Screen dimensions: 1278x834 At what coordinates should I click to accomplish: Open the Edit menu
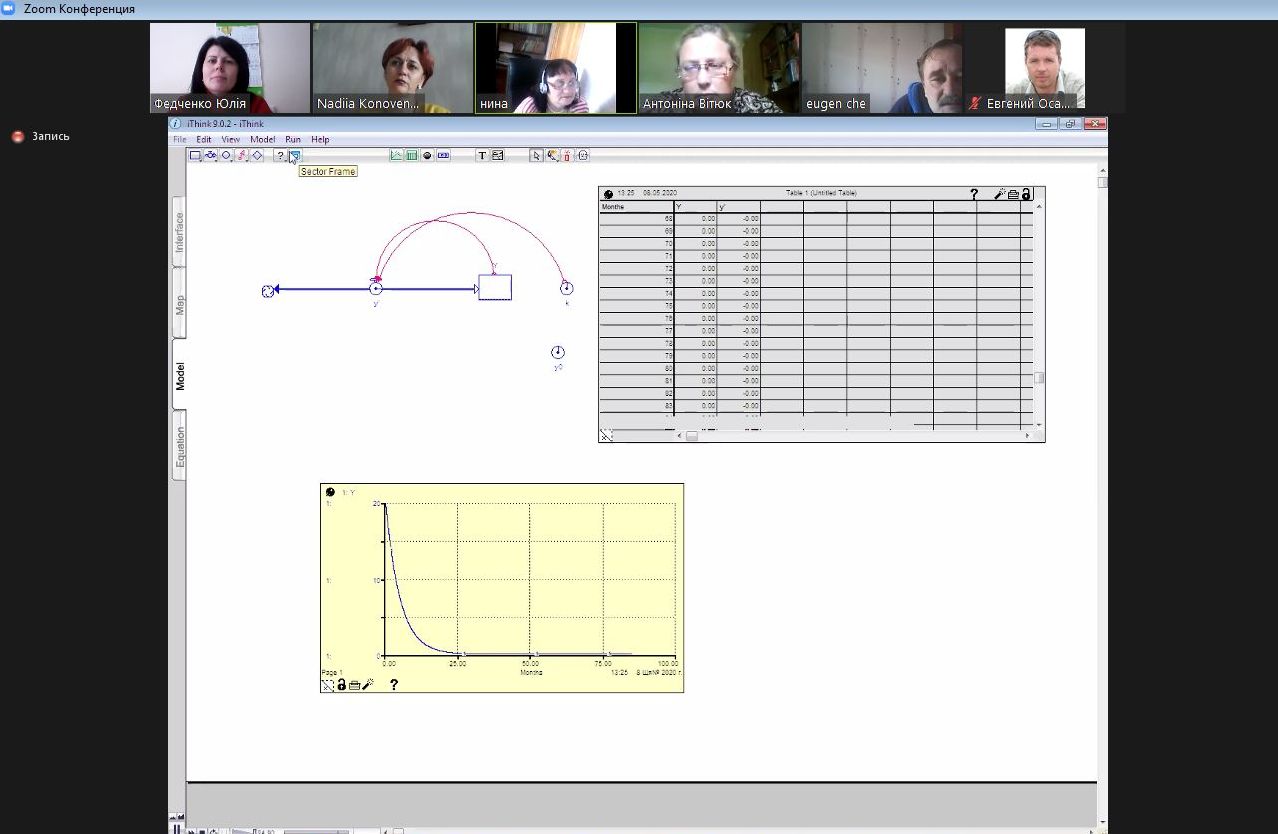[204, 140]
